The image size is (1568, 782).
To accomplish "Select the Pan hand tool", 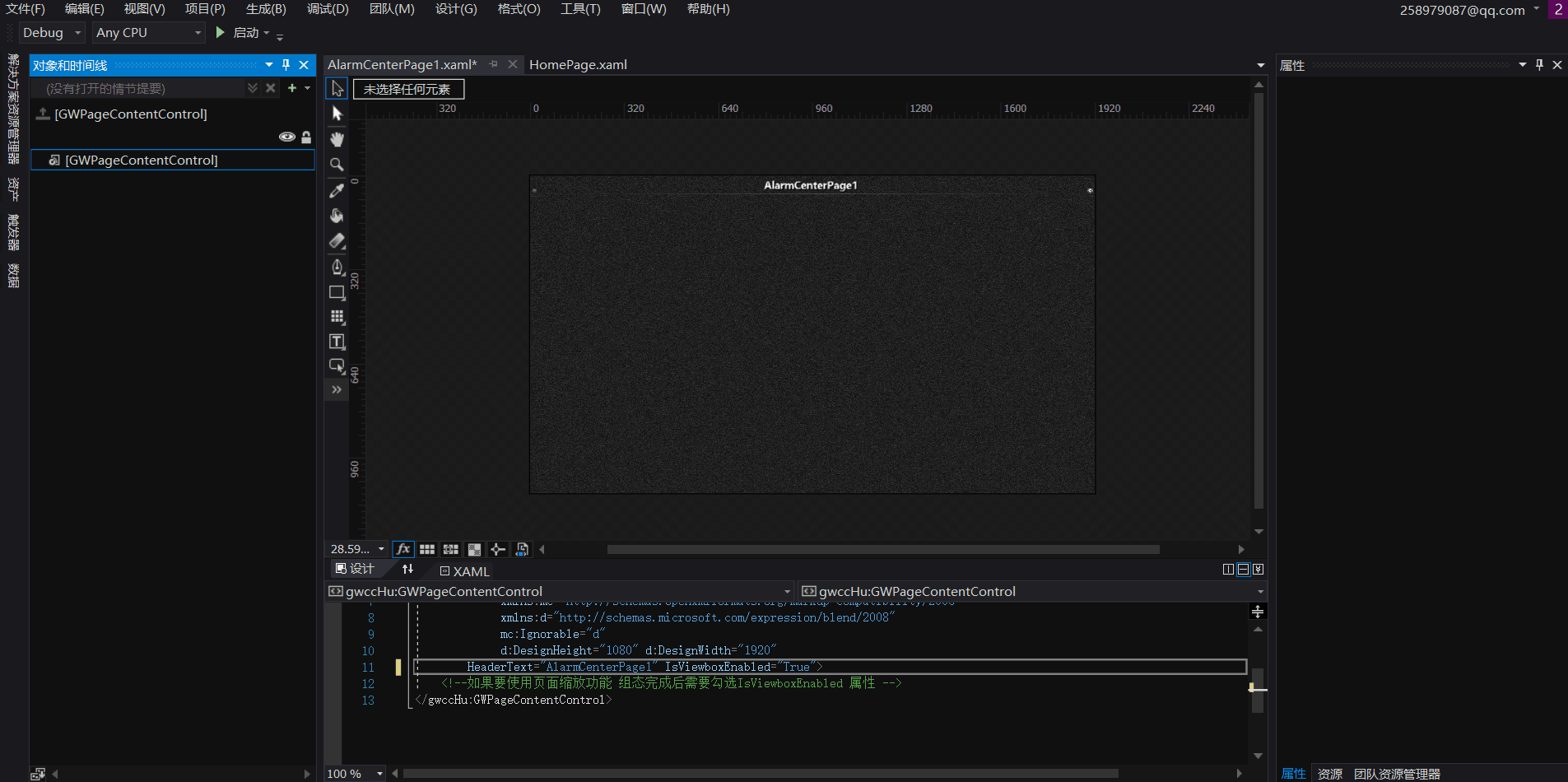I will pyautogui.click(x=337, y=139).
